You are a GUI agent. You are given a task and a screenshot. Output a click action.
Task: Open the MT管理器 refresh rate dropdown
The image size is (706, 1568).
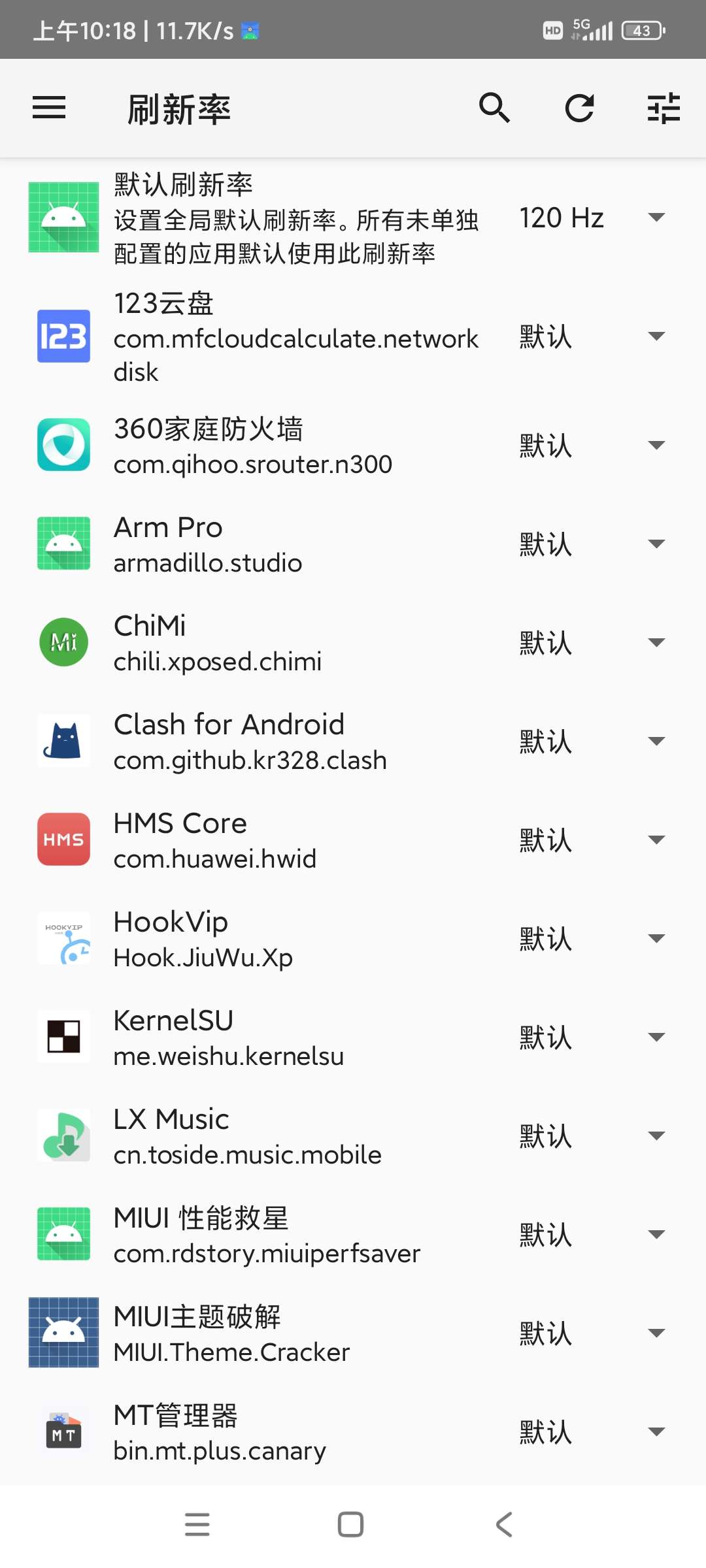click(592, 1432)
